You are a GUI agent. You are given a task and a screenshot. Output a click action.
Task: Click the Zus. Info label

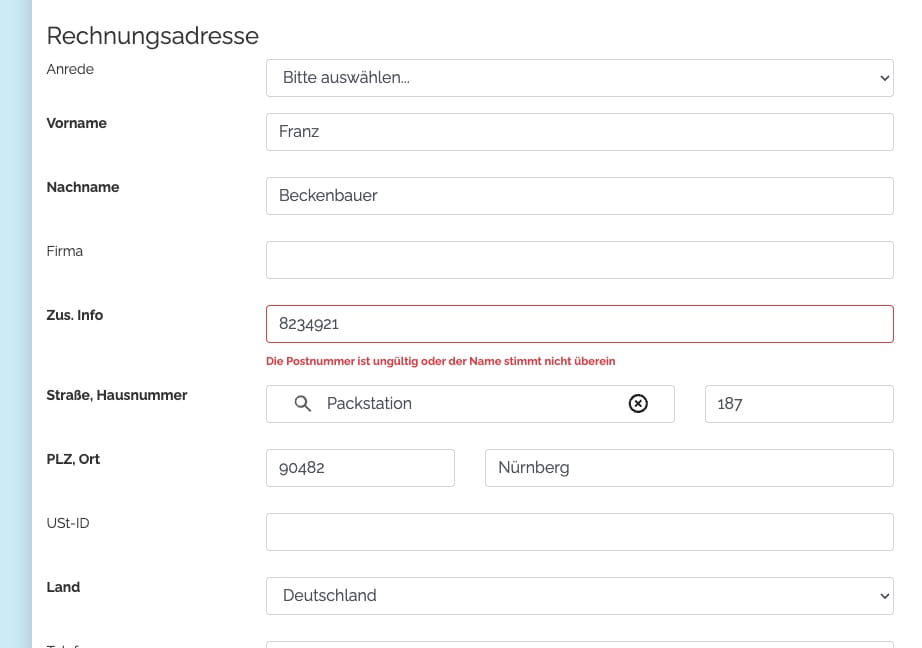click(75, 315)
